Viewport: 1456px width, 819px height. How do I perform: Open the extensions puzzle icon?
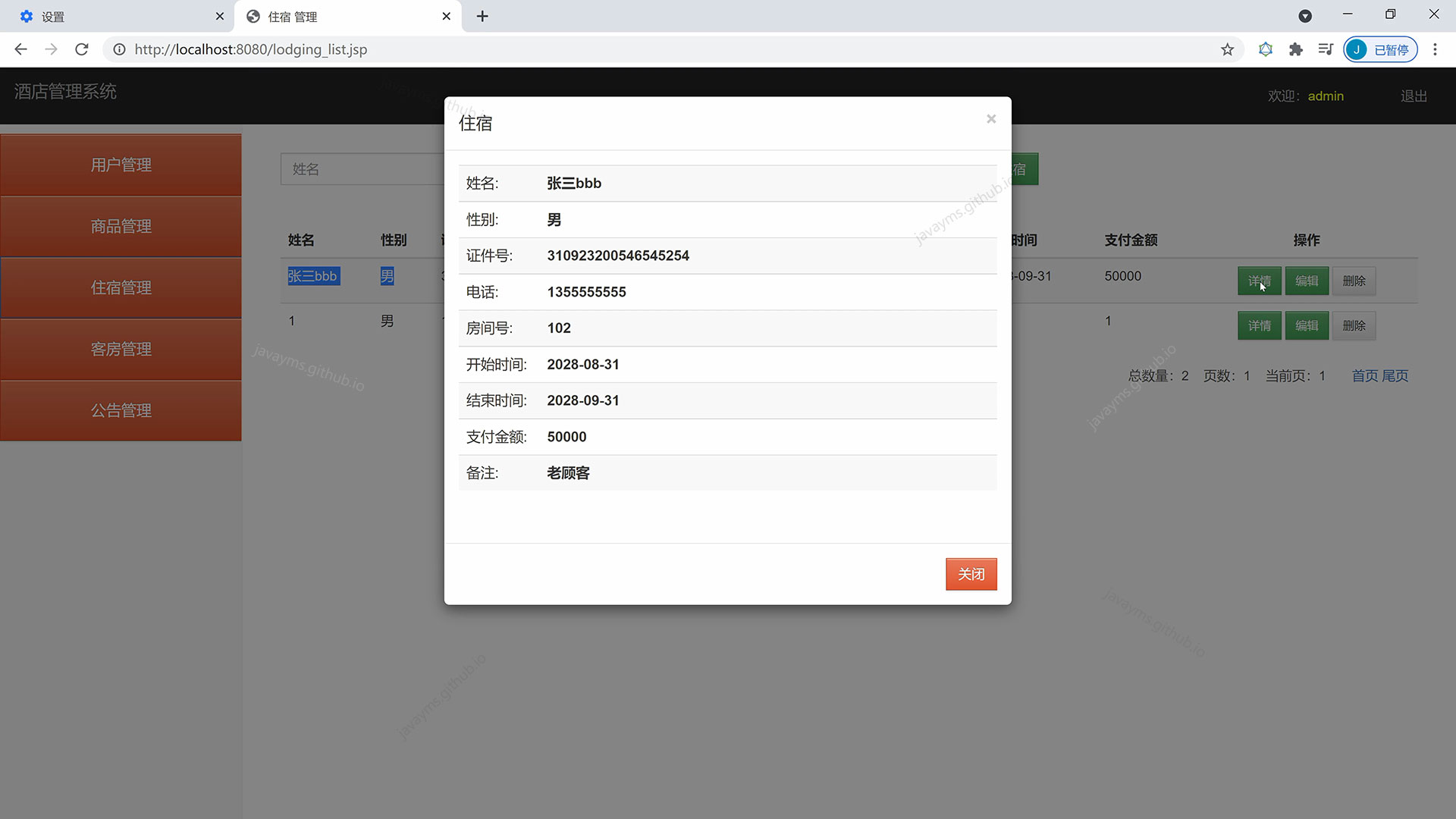1296,49
